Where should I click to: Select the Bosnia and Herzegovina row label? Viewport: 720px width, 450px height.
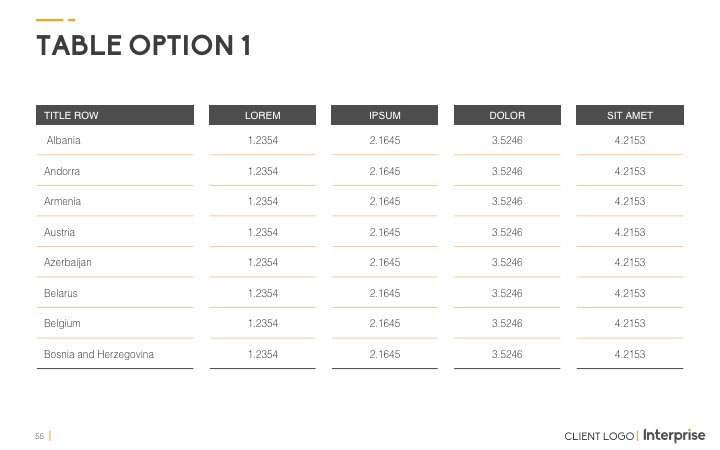pos(99,355)
